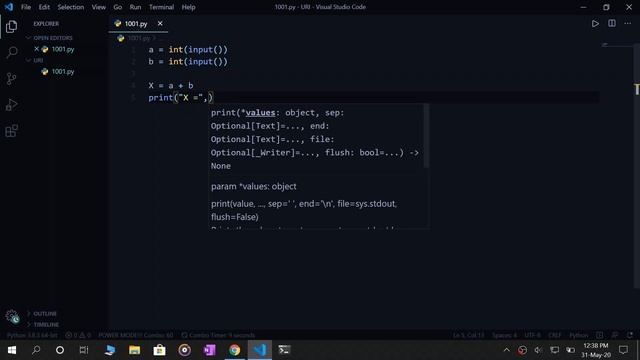
Task: Open Microsoft Store from the taskbar
Action: (x=160, y=350)
